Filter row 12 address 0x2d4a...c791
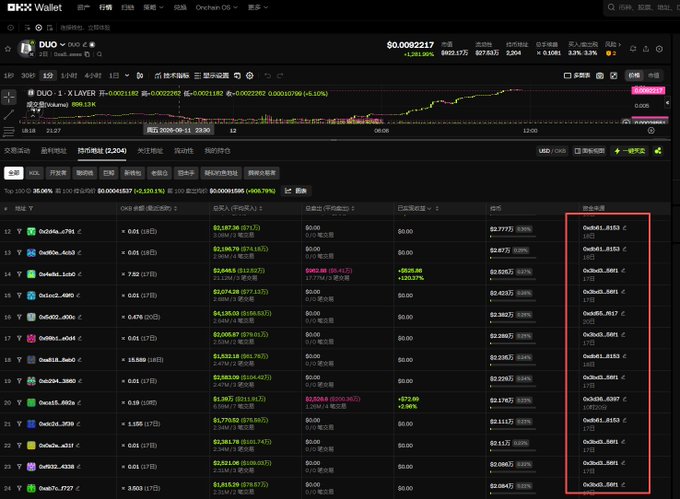680x499 pixels. pos(19,232)
